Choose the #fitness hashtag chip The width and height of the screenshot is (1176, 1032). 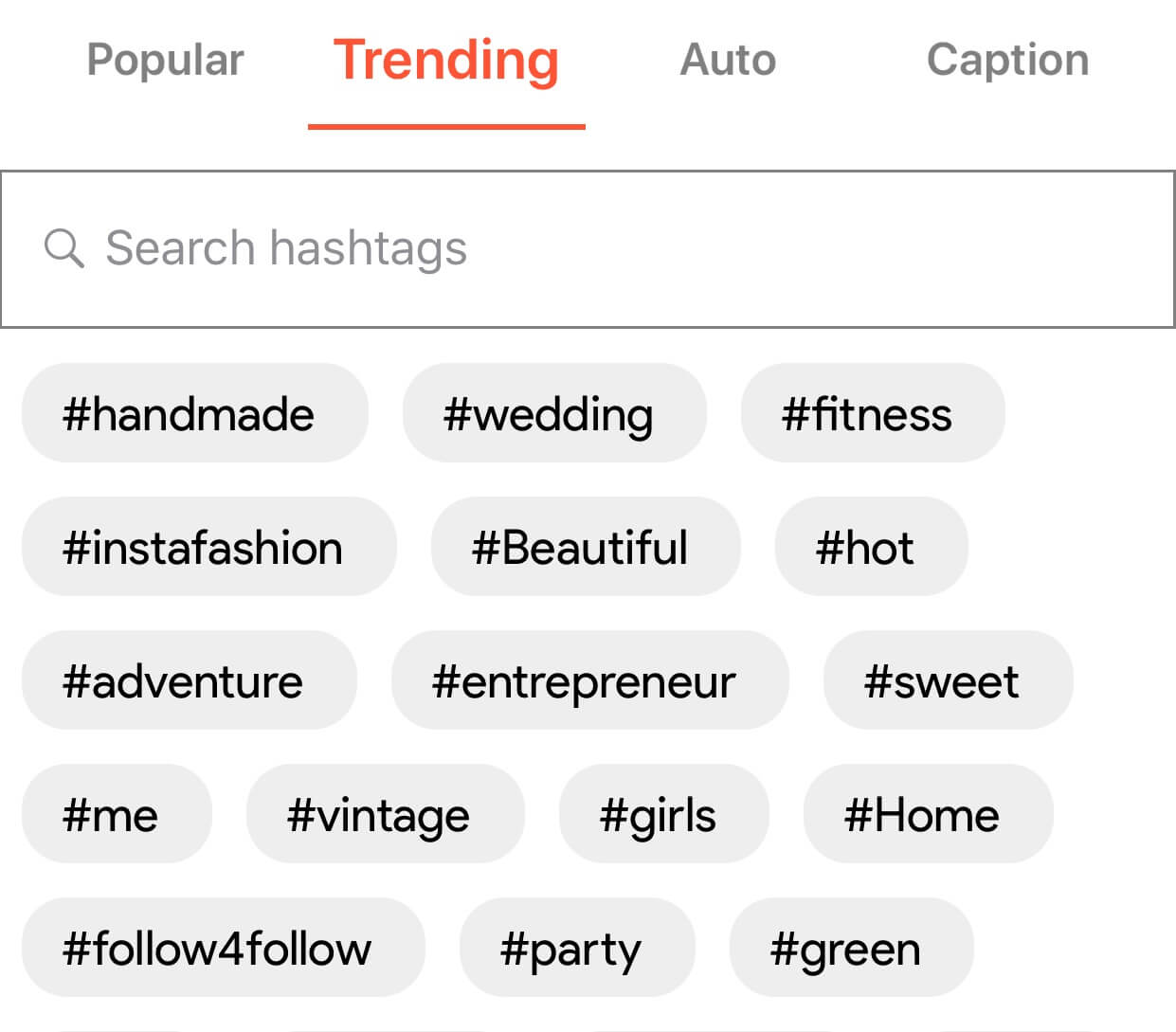(x=873, y=413)
